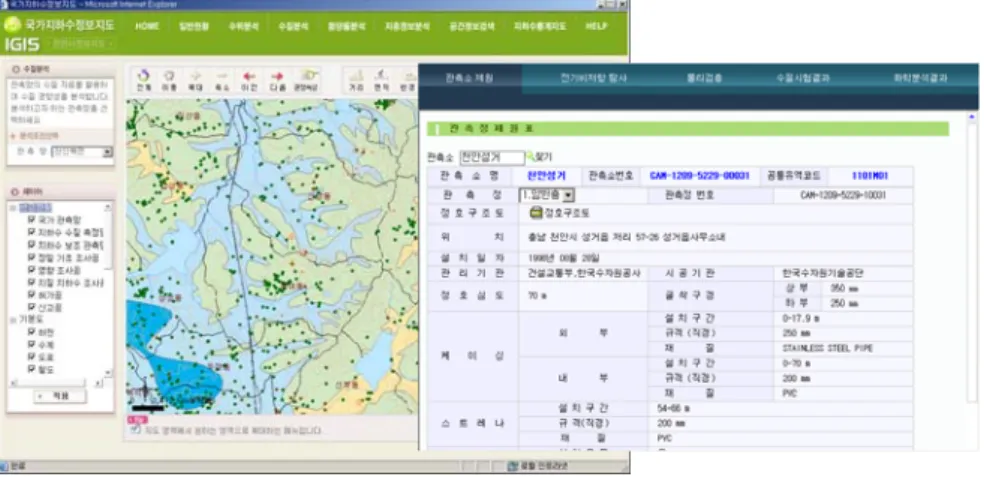
Task: Open the HOME menu
Action: [x=147, y=26]
